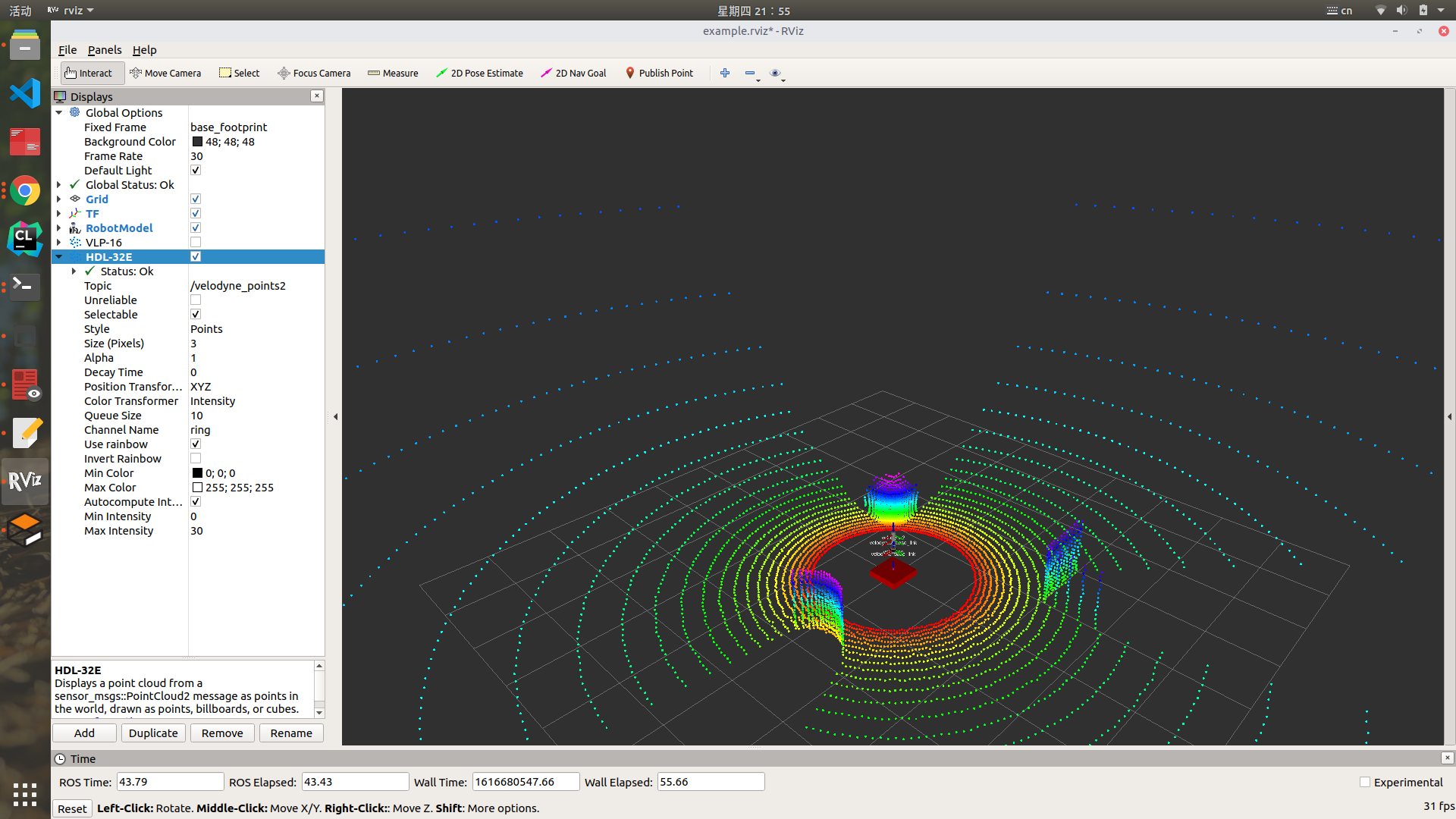The width and height of the screenshot is (1456, 819).
Task: Toggle the Invert Rainbow checkbox
Action: coord(196,459)
